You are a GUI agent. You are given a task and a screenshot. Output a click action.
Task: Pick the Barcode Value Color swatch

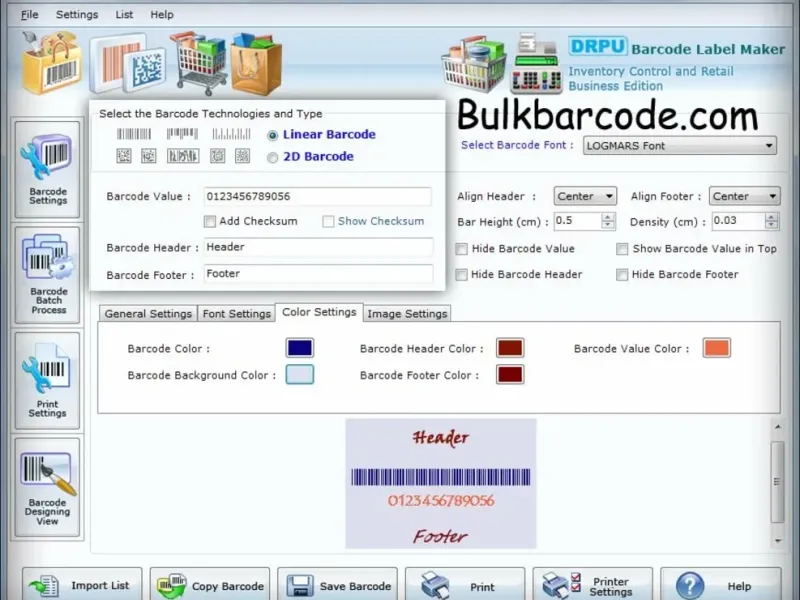coord(717,348)
